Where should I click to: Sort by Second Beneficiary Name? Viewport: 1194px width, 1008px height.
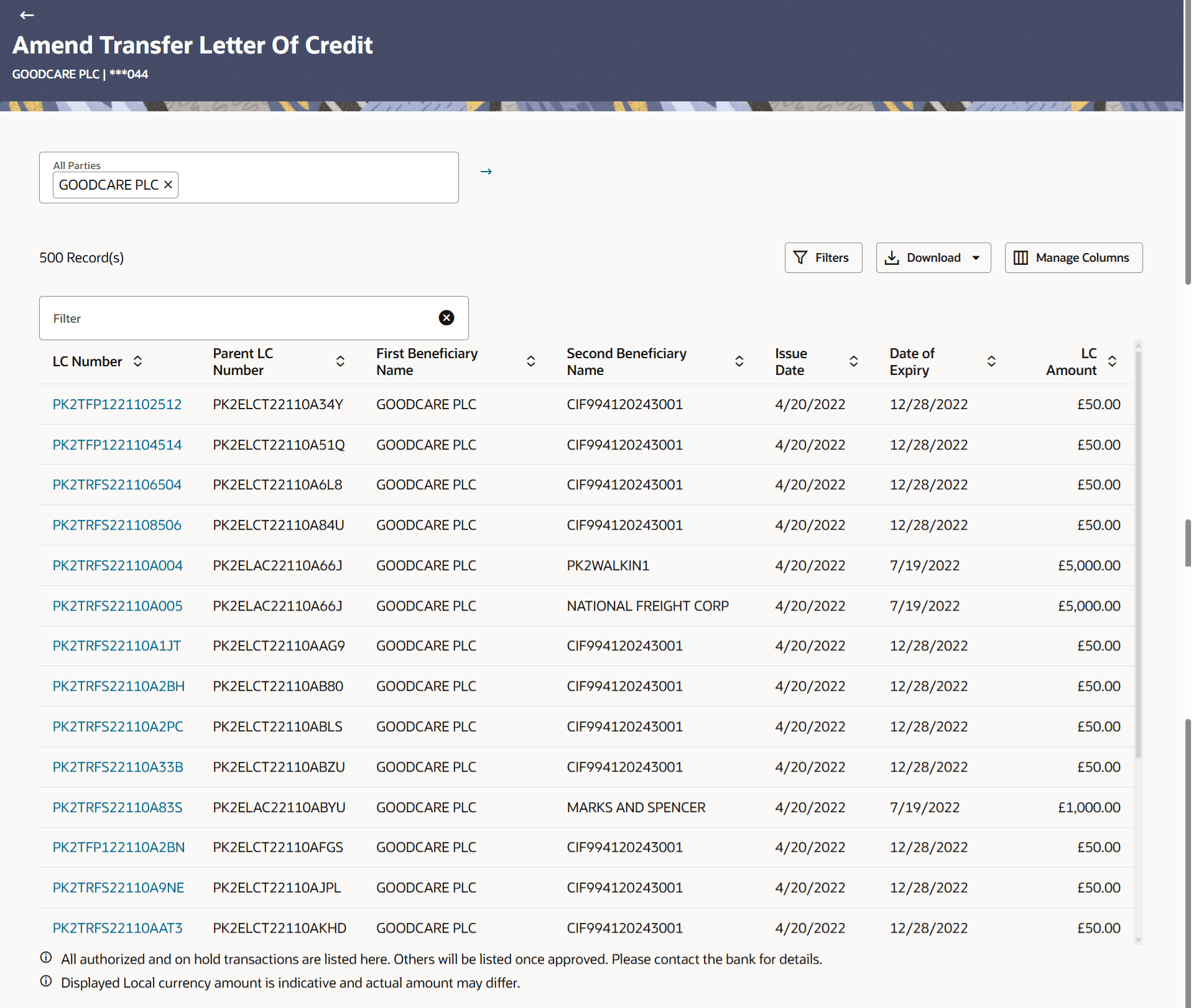(x=739, y=361)
